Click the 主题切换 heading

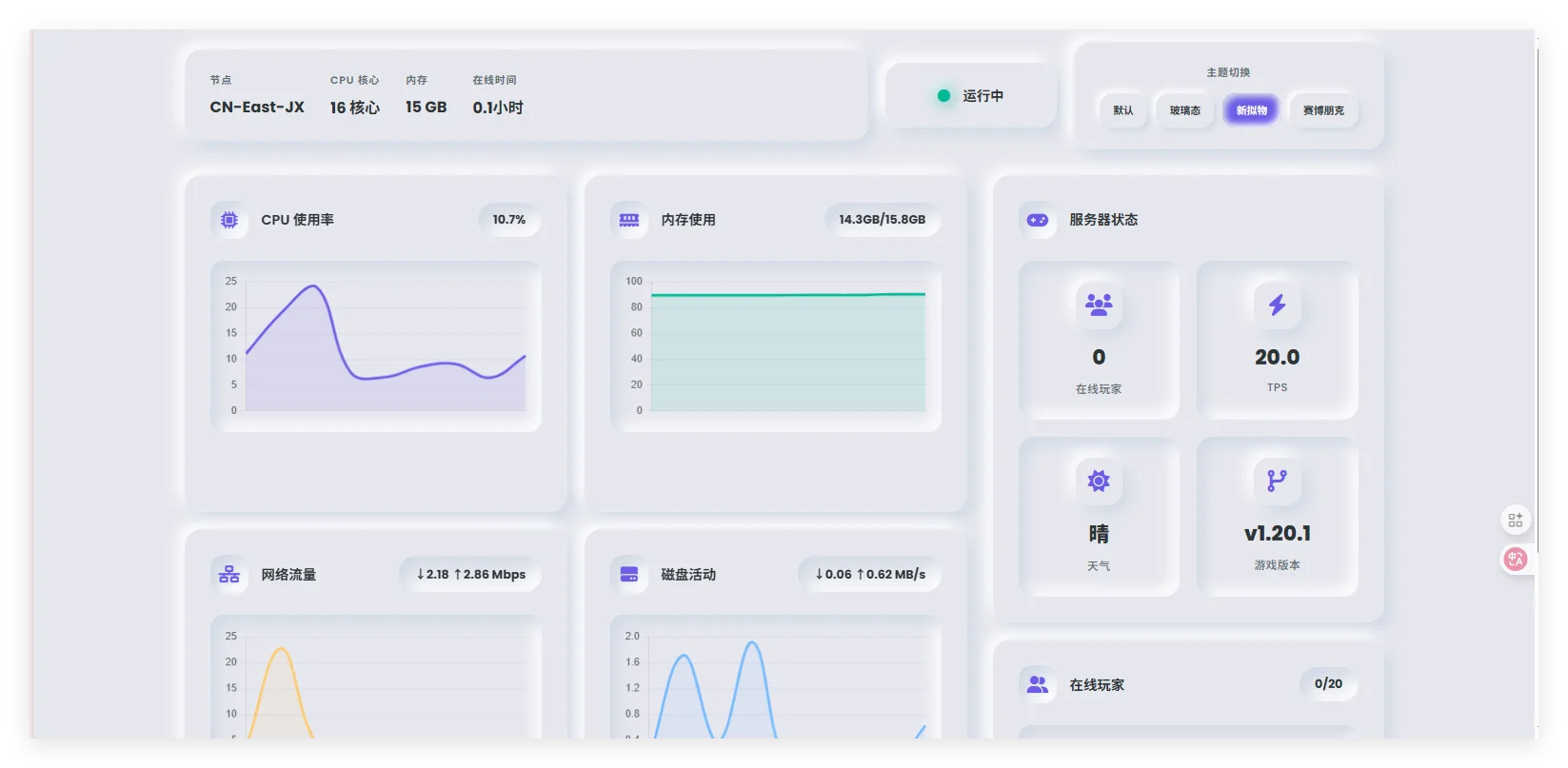click(1228, 72)
